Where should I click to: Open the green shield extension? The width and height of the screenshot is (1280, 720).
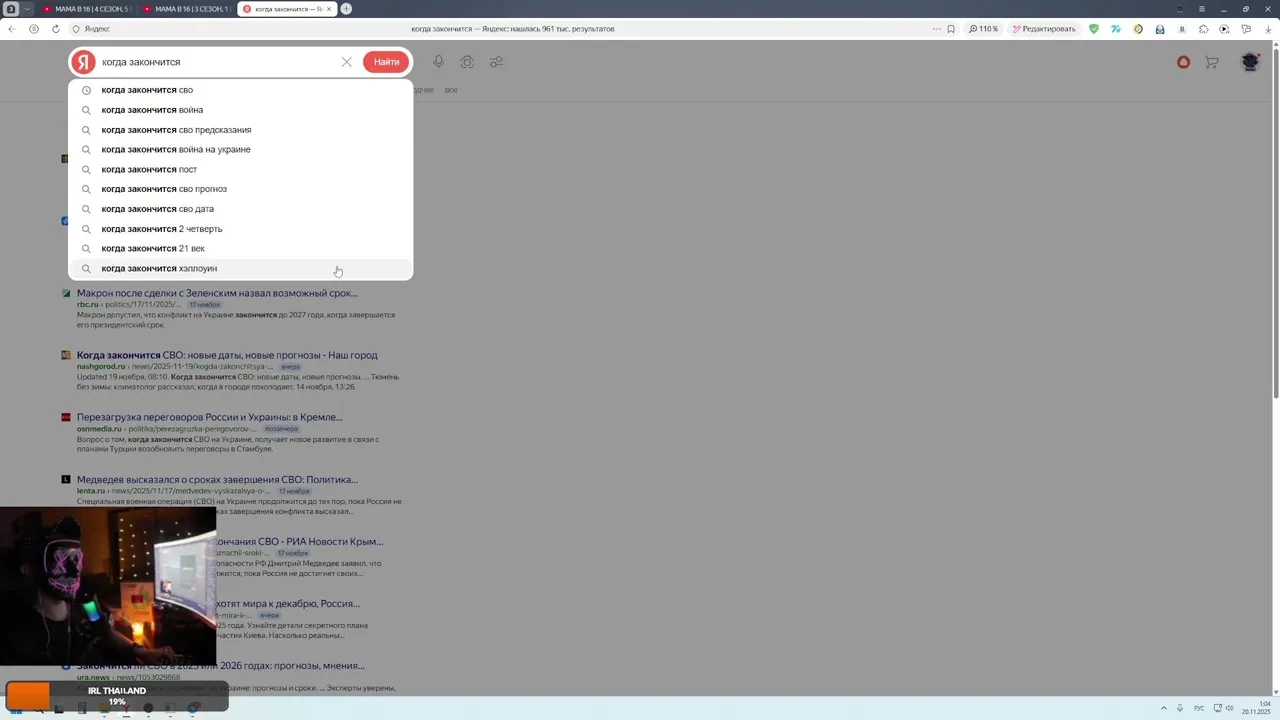(x=1094, y=29)
